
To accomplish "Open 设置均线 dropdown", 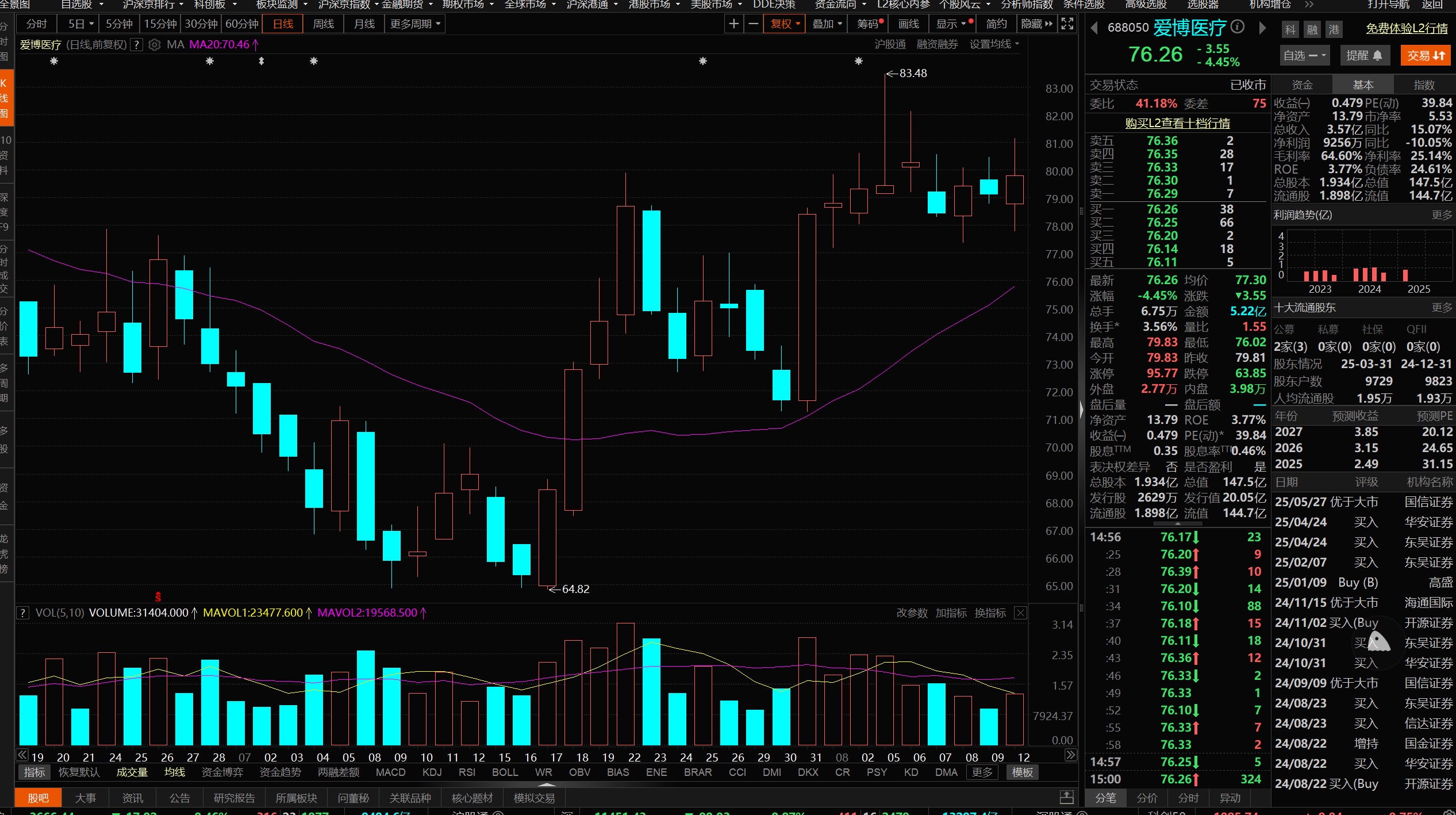I will point(994,45).
